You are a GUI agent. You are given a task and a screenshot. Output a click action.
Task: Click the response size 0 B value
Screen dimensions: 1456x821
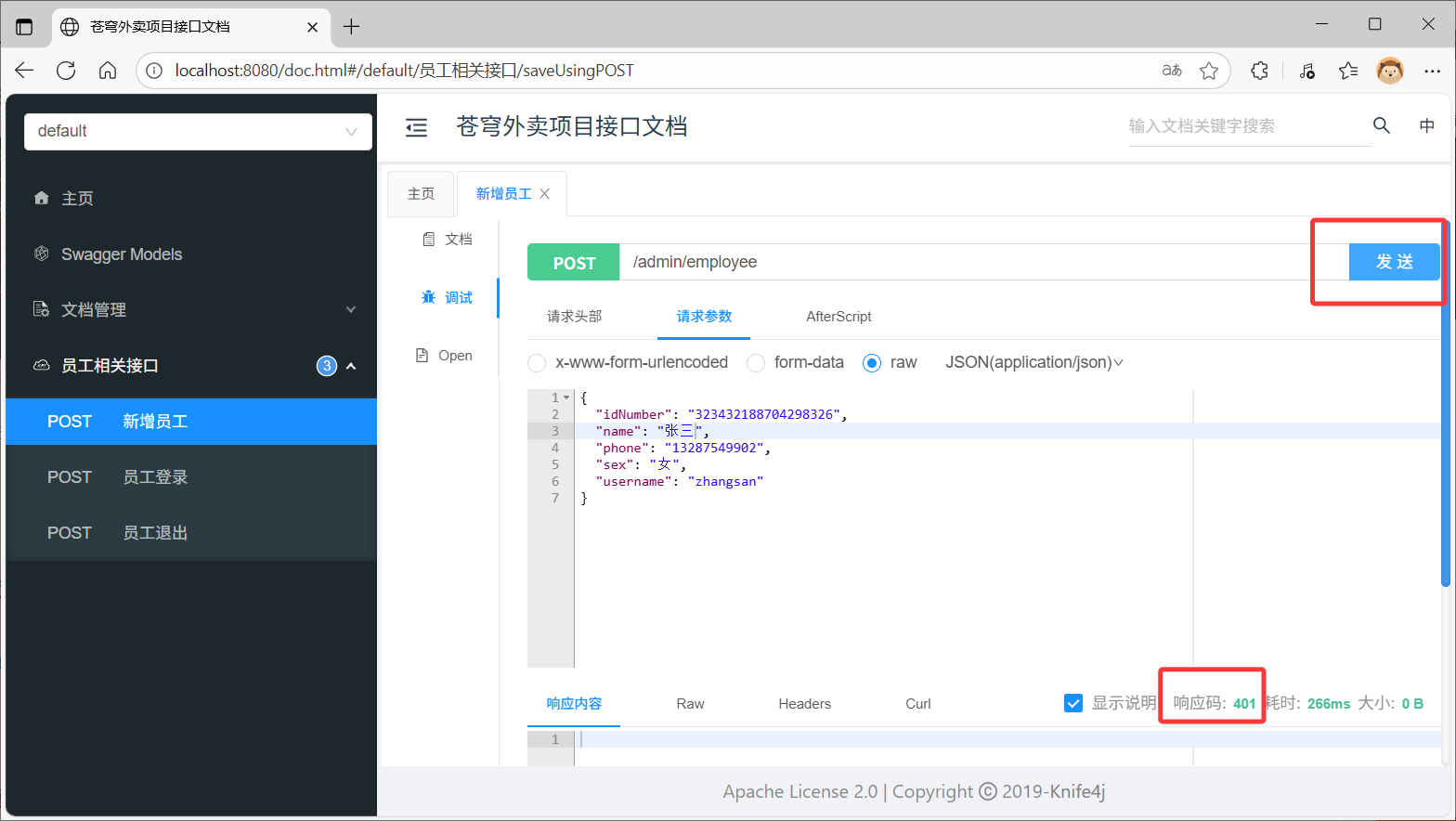click(1412, 704)
